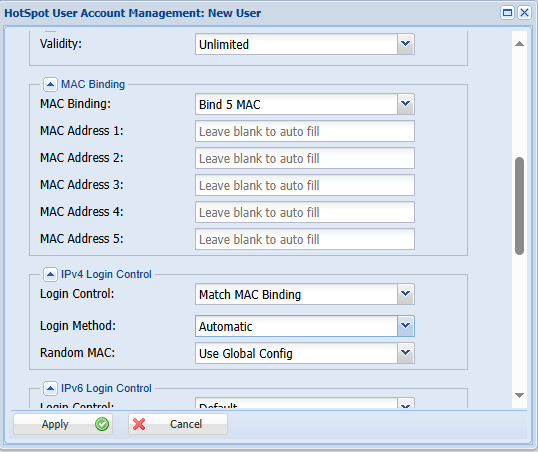The height and width of the screenshot is (452, 538).
Task: Click the scrollbar down arrow
Action: 519,395
